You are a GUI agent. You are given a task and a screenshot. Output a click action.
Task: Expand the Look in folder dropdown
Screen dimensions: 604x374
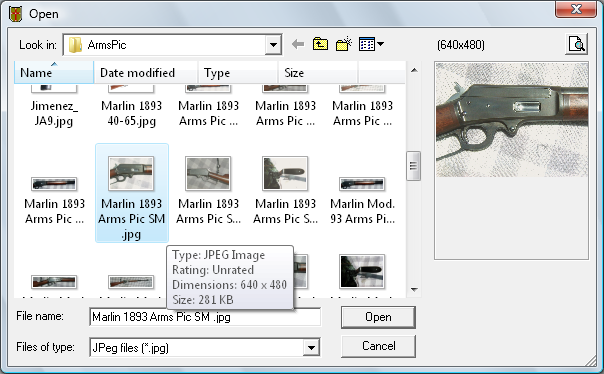(273, 45)
